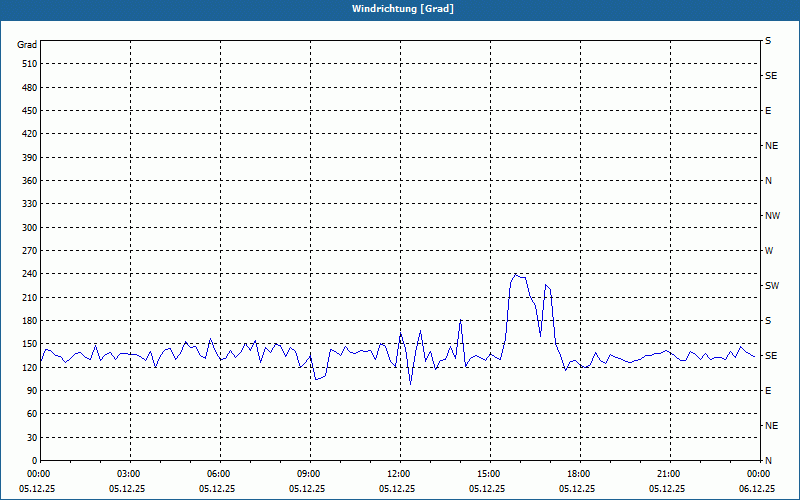Select the 480 y-axis value

[30, 88]
